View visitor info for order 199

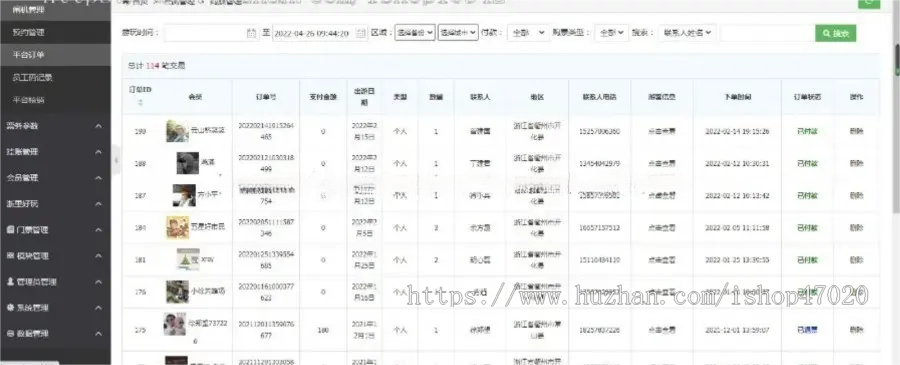coord(661,131)
